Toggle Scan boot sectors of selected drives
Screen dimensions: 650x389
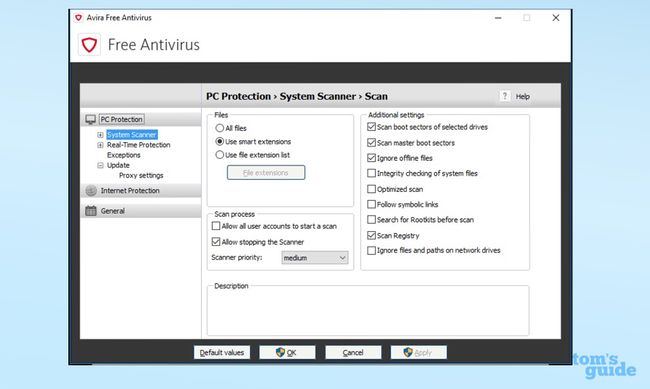click(x=371, y=127)
